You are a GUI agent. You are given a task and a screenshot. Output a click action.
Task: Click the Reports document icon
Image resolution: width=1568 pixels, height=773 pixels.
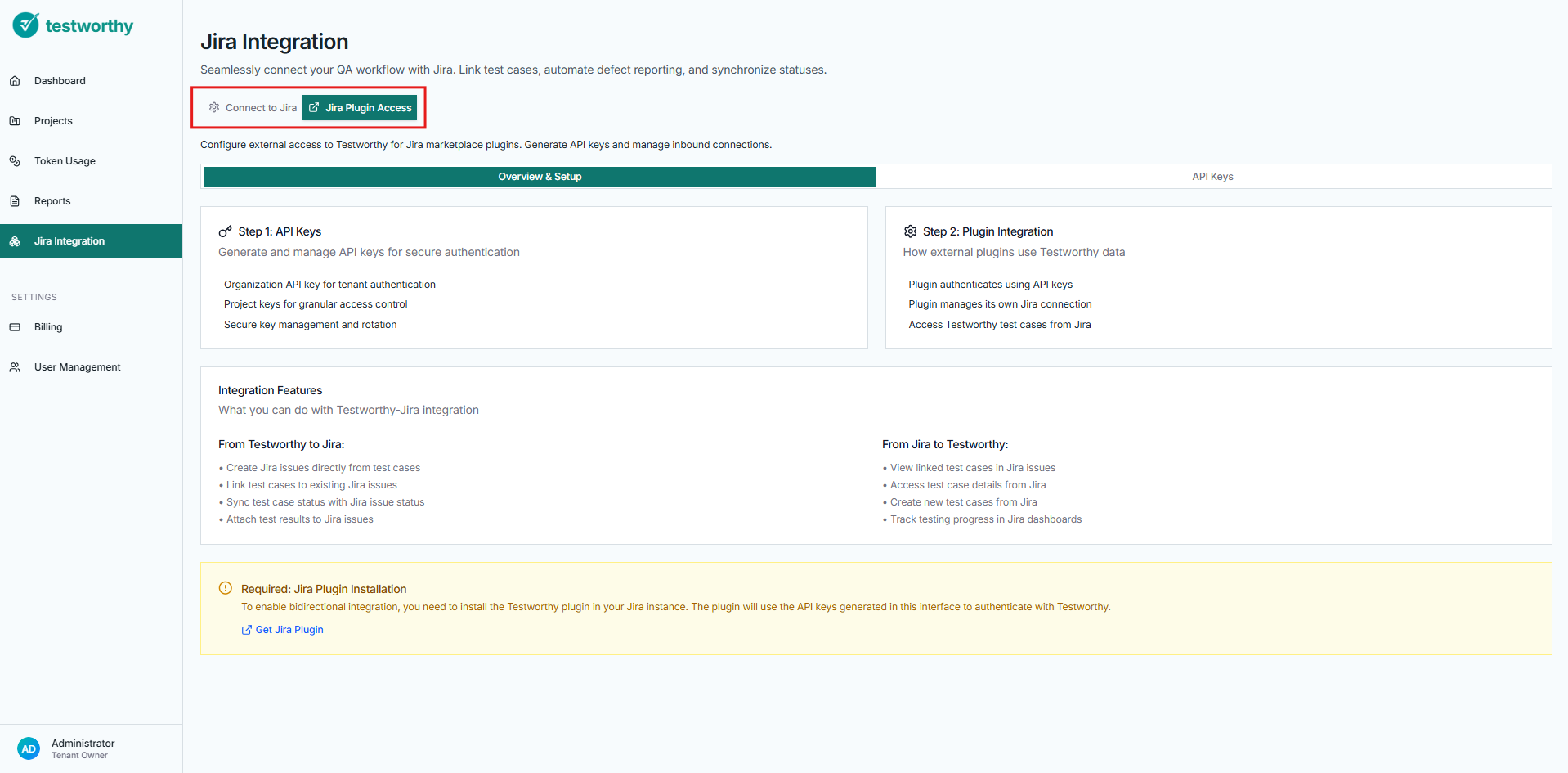[15, 201]
